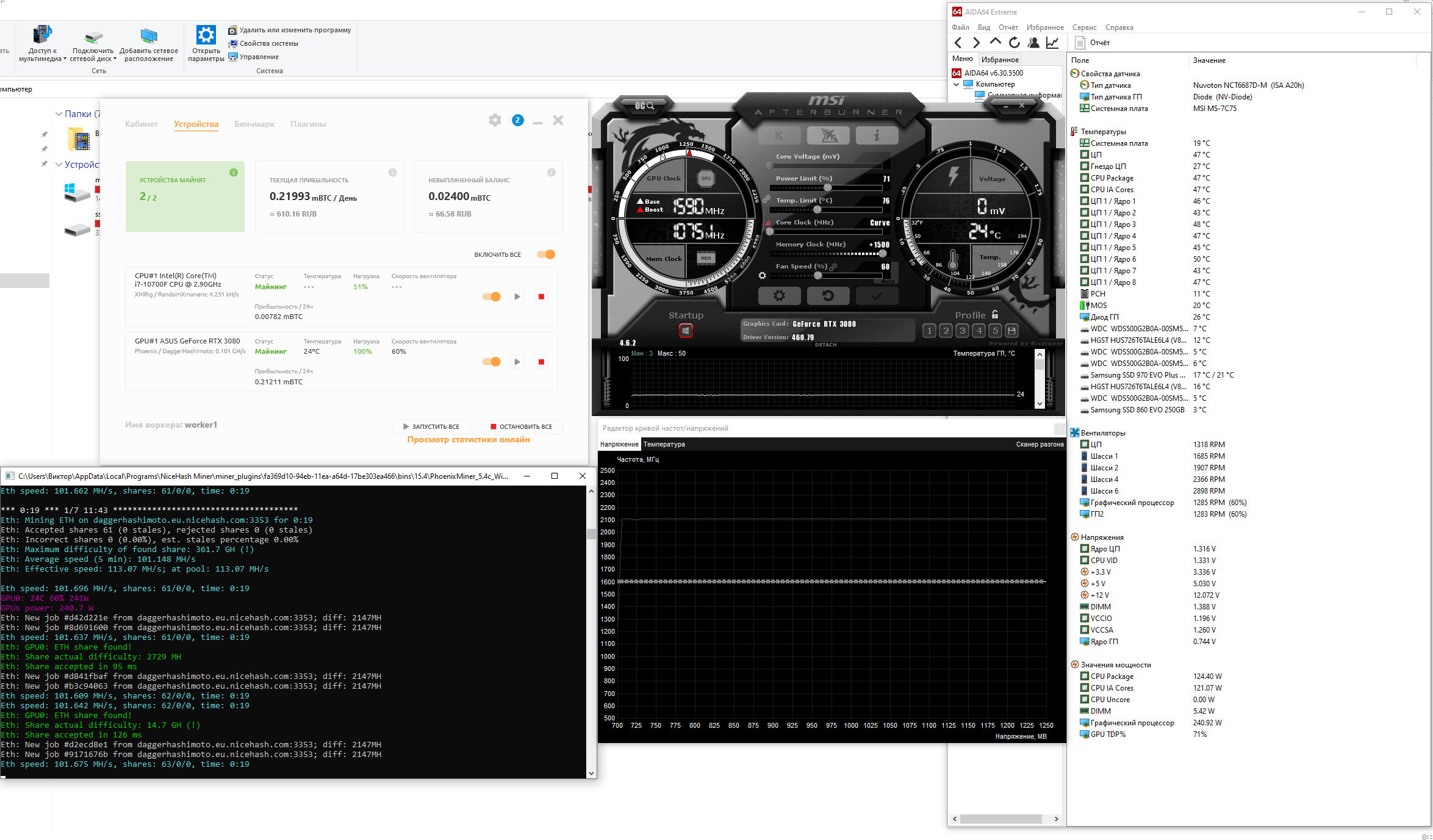
Task: Click AIDA64 tree horizontal scroll right arrow
Action: point(1057,819)
